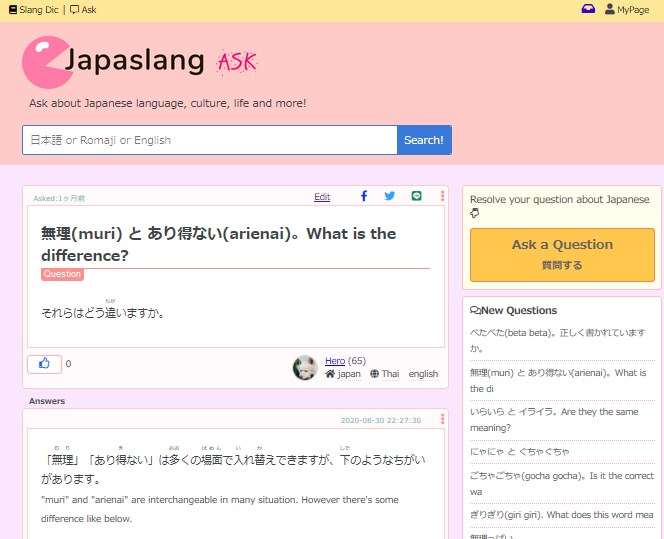
Task: Go to Ask in top navigation
Action: [x=83, y=9]
